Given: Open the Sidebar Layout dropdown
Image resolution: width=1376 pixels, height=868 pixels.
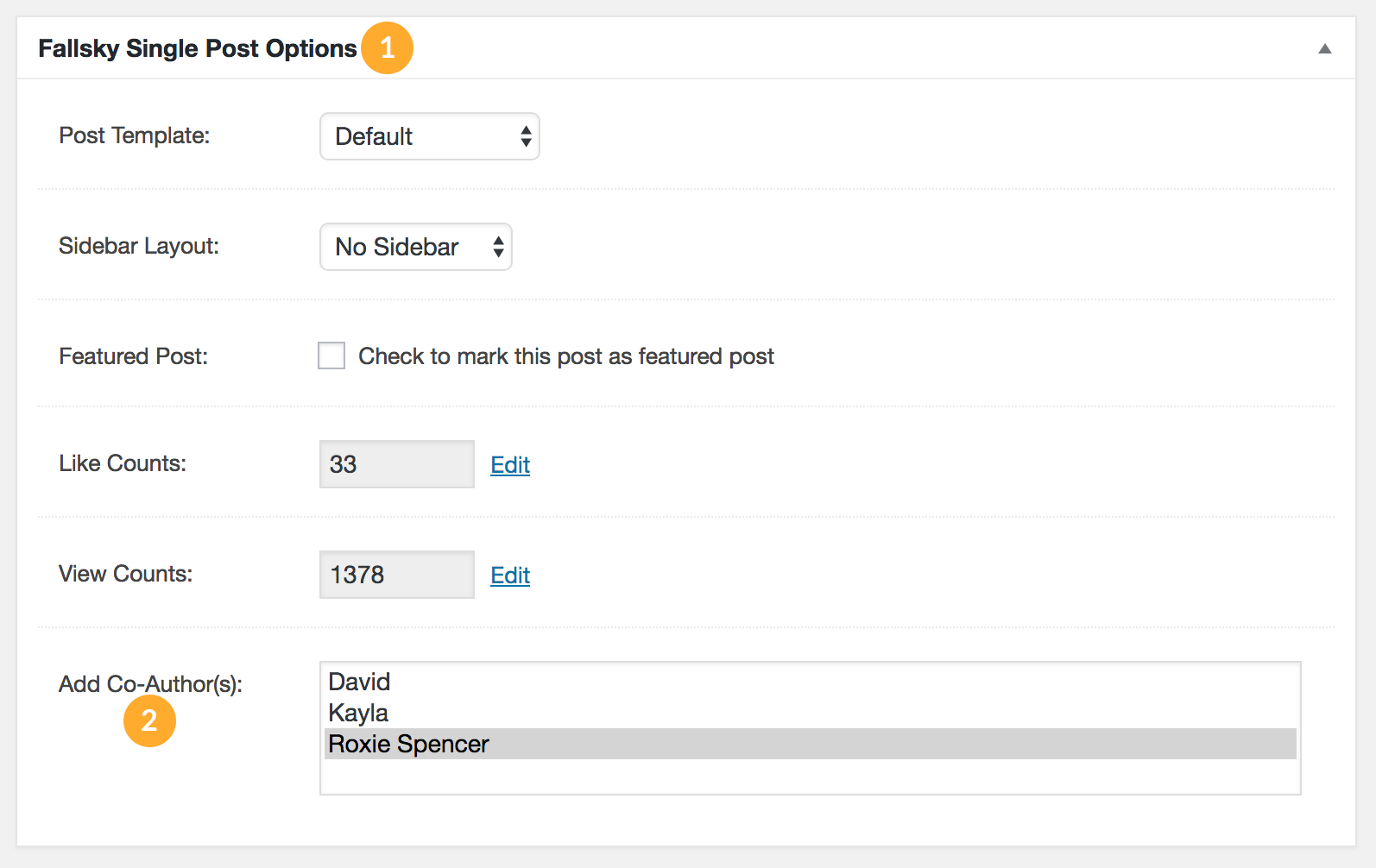Looking at the screenshot, I should 415,247.
